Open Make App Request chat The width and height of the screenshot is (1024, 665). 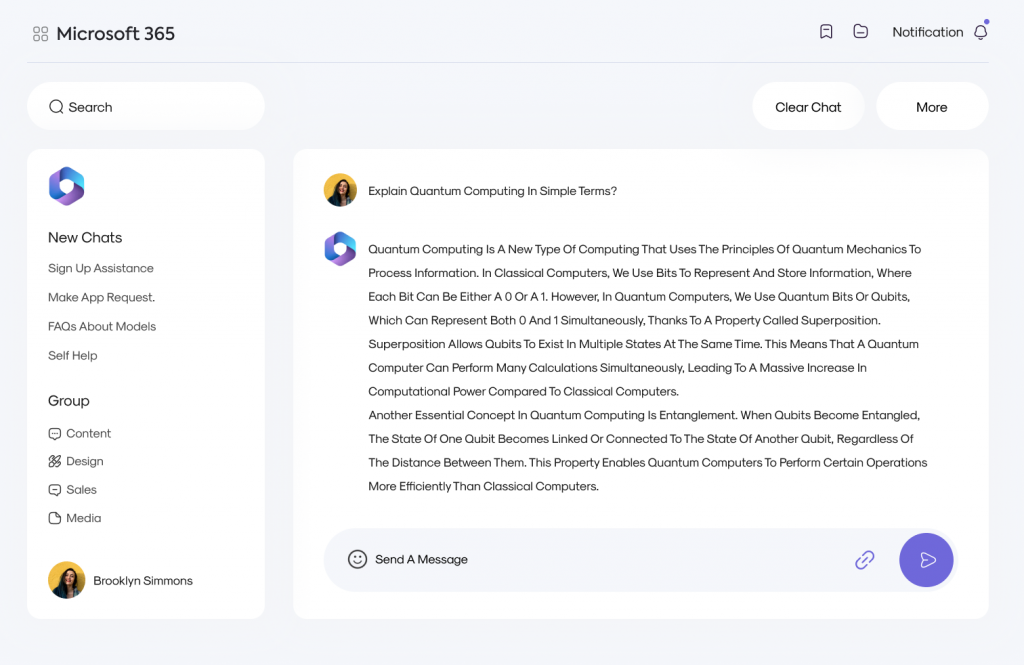click(x=101, y=297)
